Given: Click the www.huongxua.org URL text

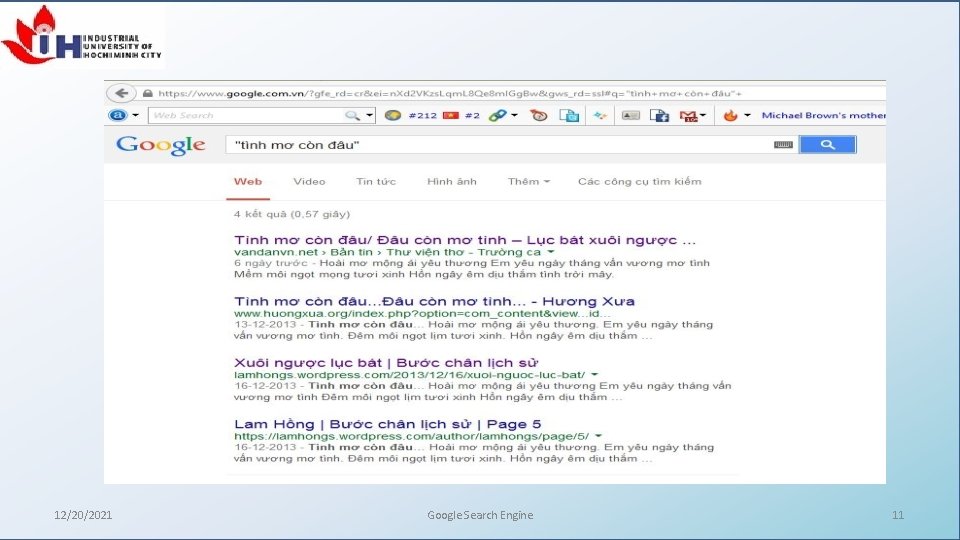Looking at the screenshot, I should 422,313.
